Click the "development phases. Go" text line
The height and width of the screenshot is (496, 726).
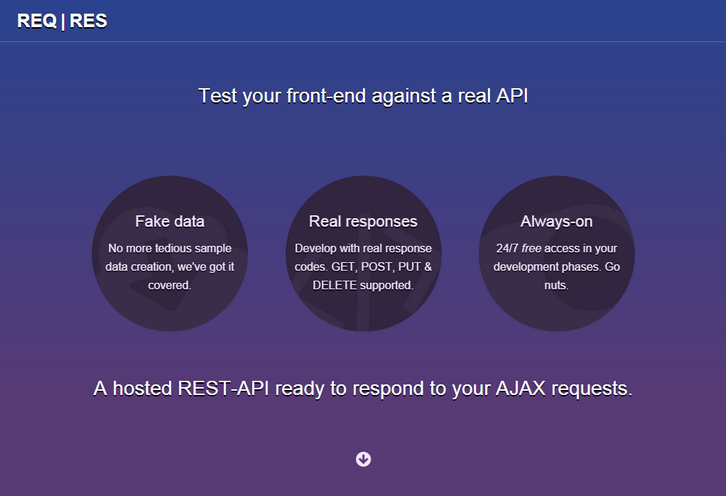pyautogui.click(x=556, y=266)
